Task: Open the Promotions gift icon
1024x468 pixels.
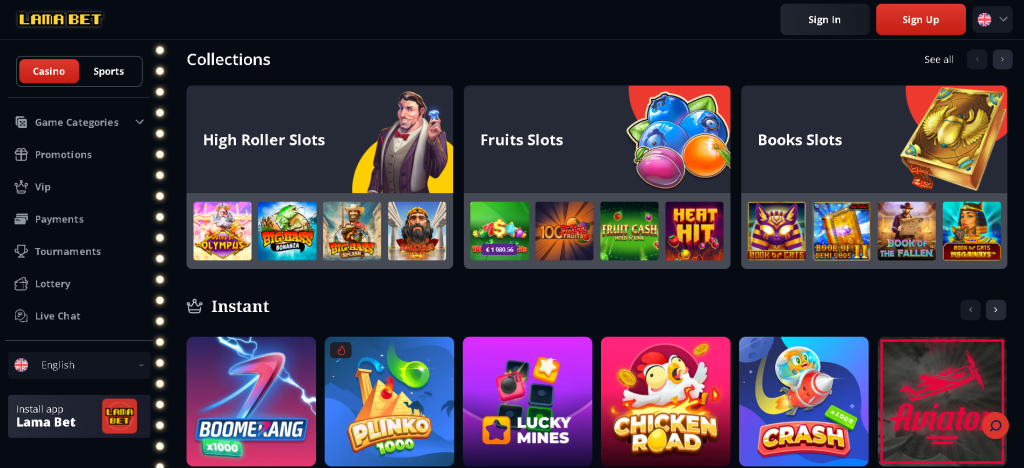Action: click(22, 155)
